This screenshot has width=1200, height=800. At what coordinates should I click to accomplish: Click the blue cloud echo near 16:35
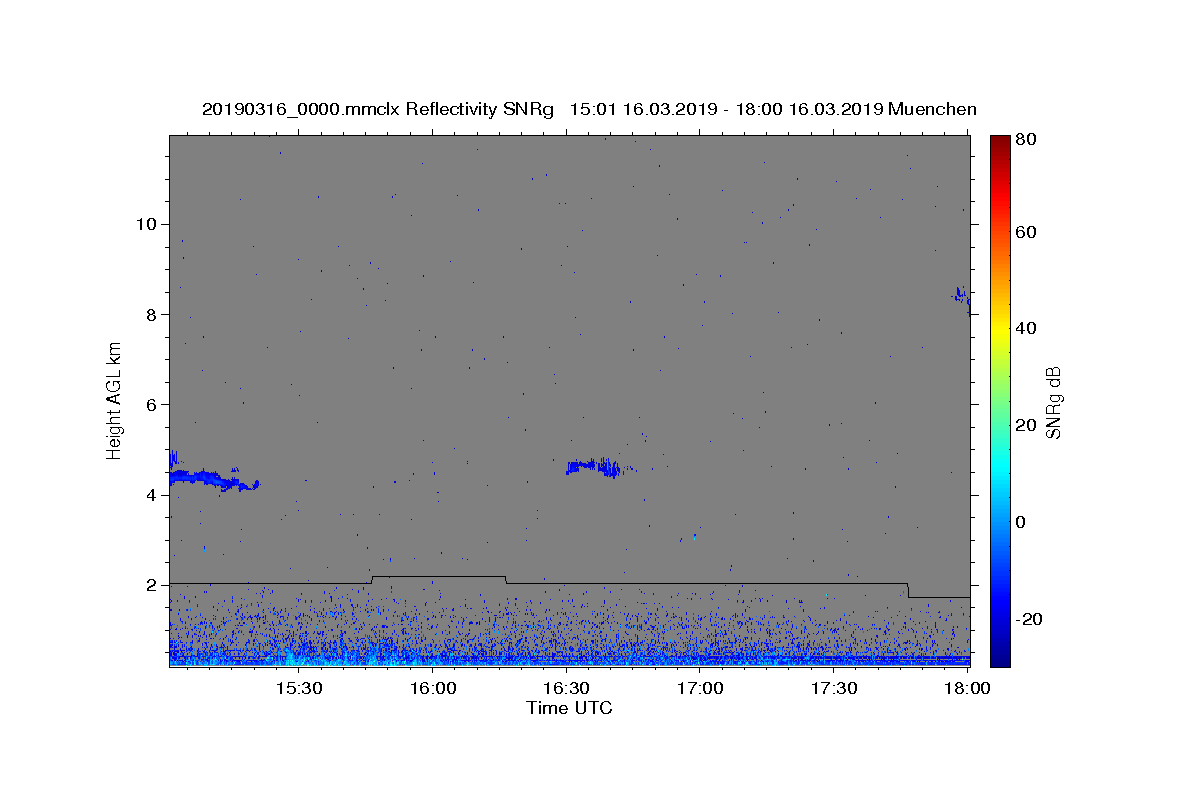click(593, 467)
